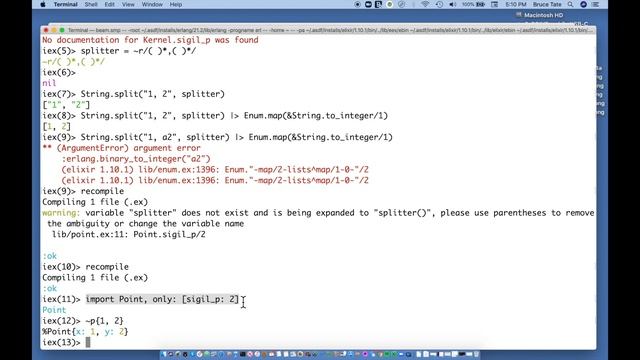
Task: Click the splitter regex assignment at iex(5)
Action: (x=138, y=51)
